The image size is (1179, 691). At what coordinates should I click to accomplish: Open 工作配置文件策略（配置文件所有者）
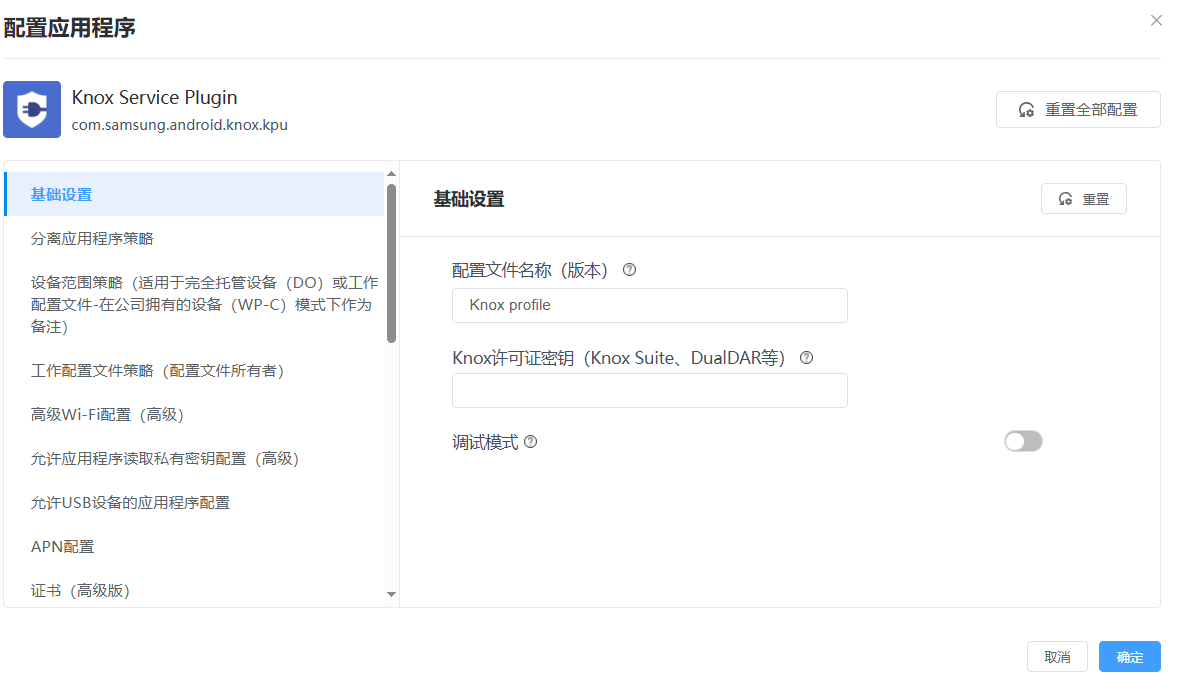(x=194, y=371)
